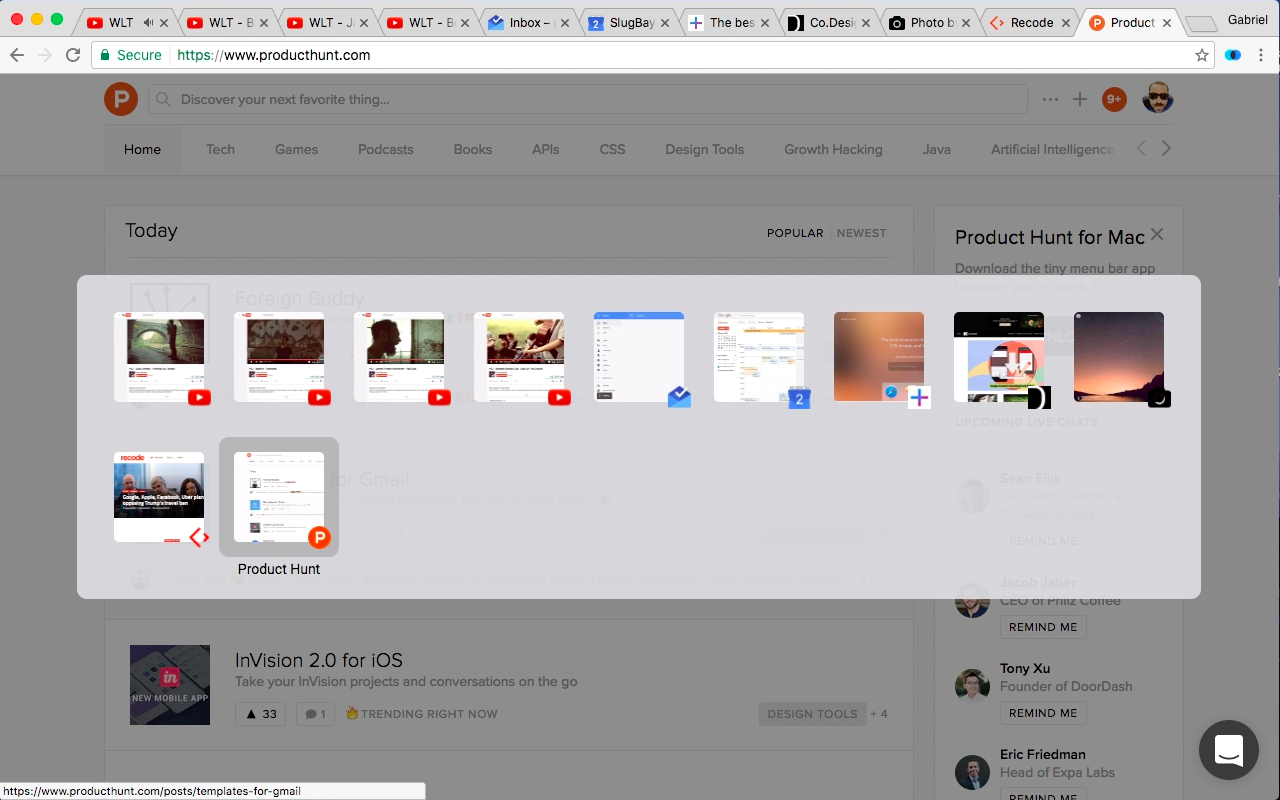Focus the Product Hunt search field
This screenshot has height=800, width=1280.
pos(588,99)
